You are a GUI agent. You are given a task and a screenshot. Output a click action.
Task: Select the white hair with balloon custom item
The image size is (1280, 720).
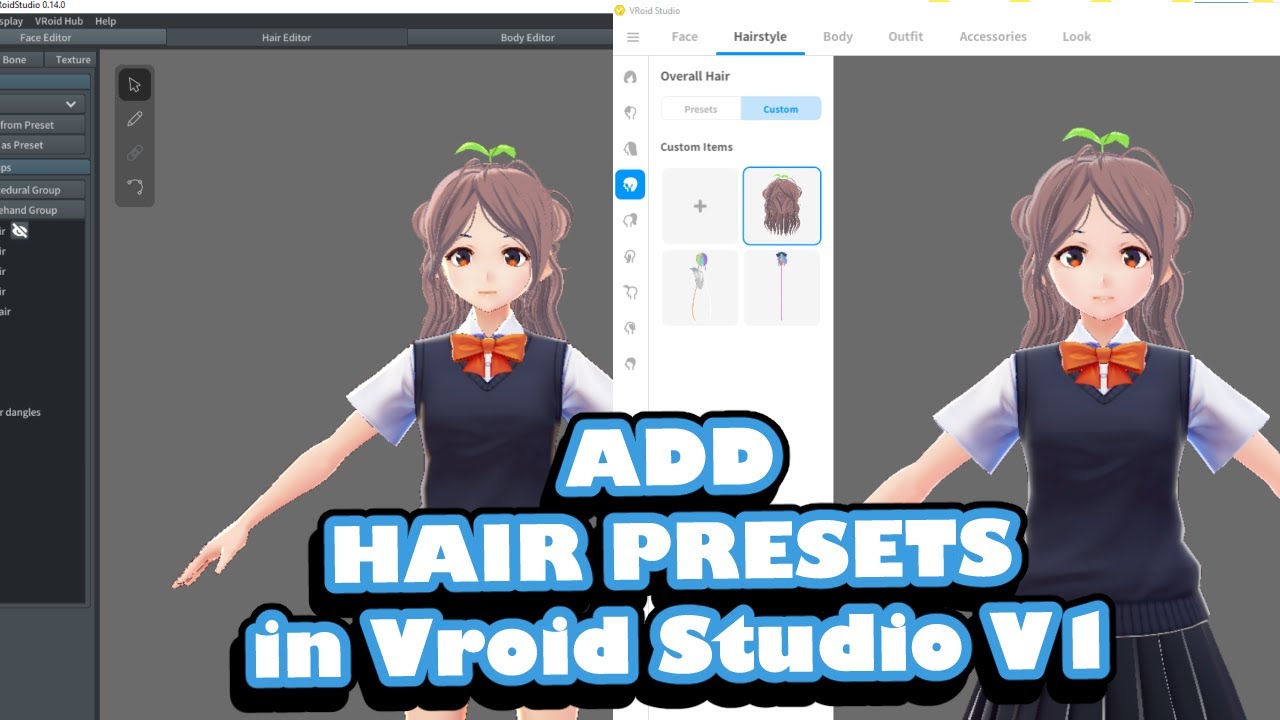tap(700, 288)
